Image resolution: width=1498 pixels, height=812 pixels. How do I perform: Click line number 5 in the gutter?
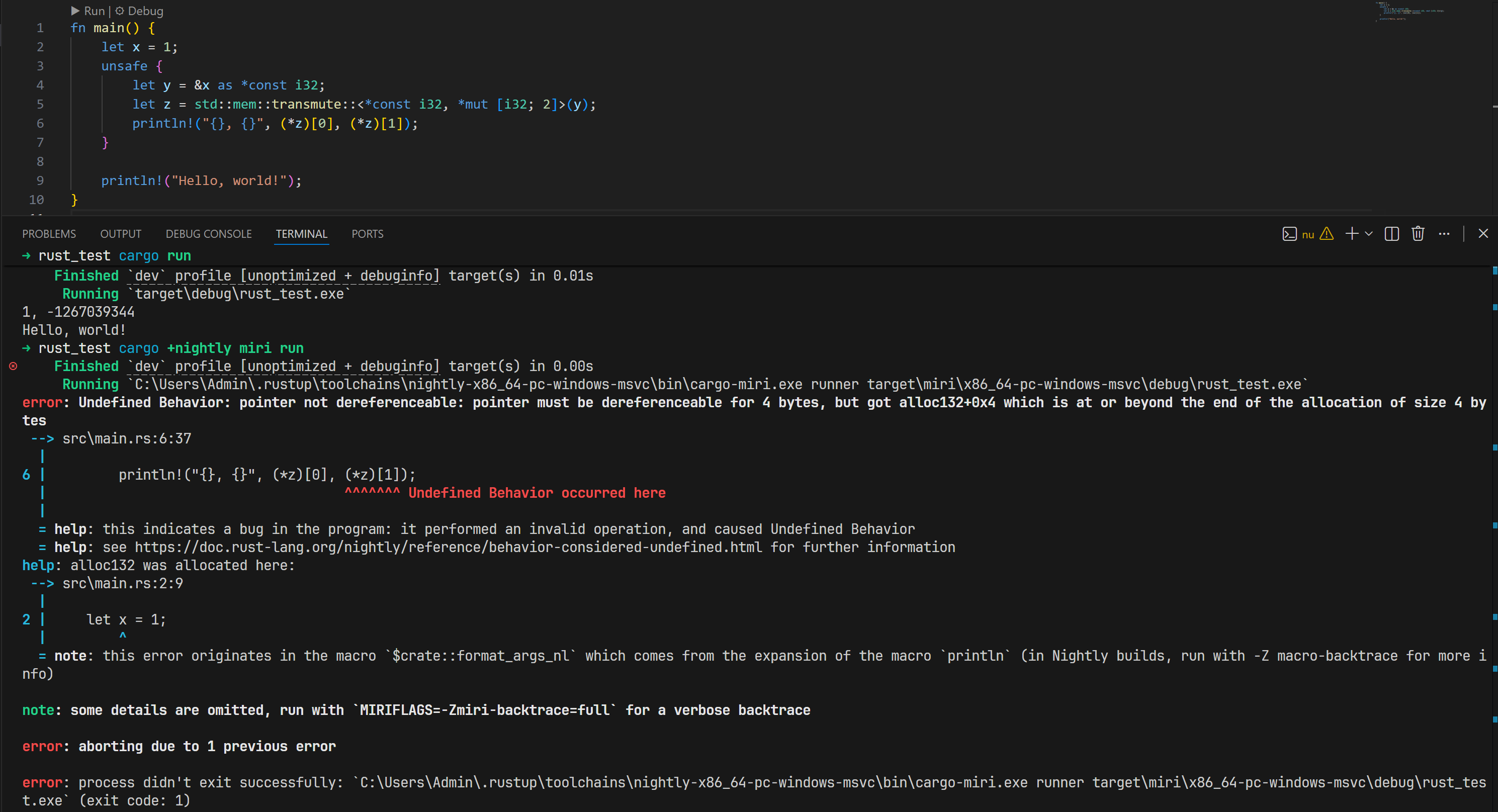click(40, 104)
